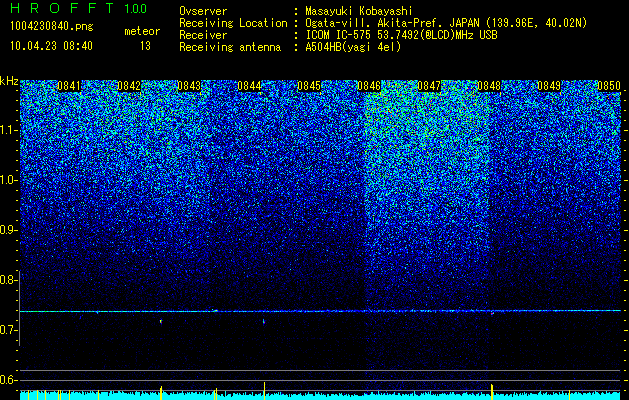The width and height of the screenshot is (629, 400).
Task: Click the meteor echo dot near 0845
Action: pos(264,321)
